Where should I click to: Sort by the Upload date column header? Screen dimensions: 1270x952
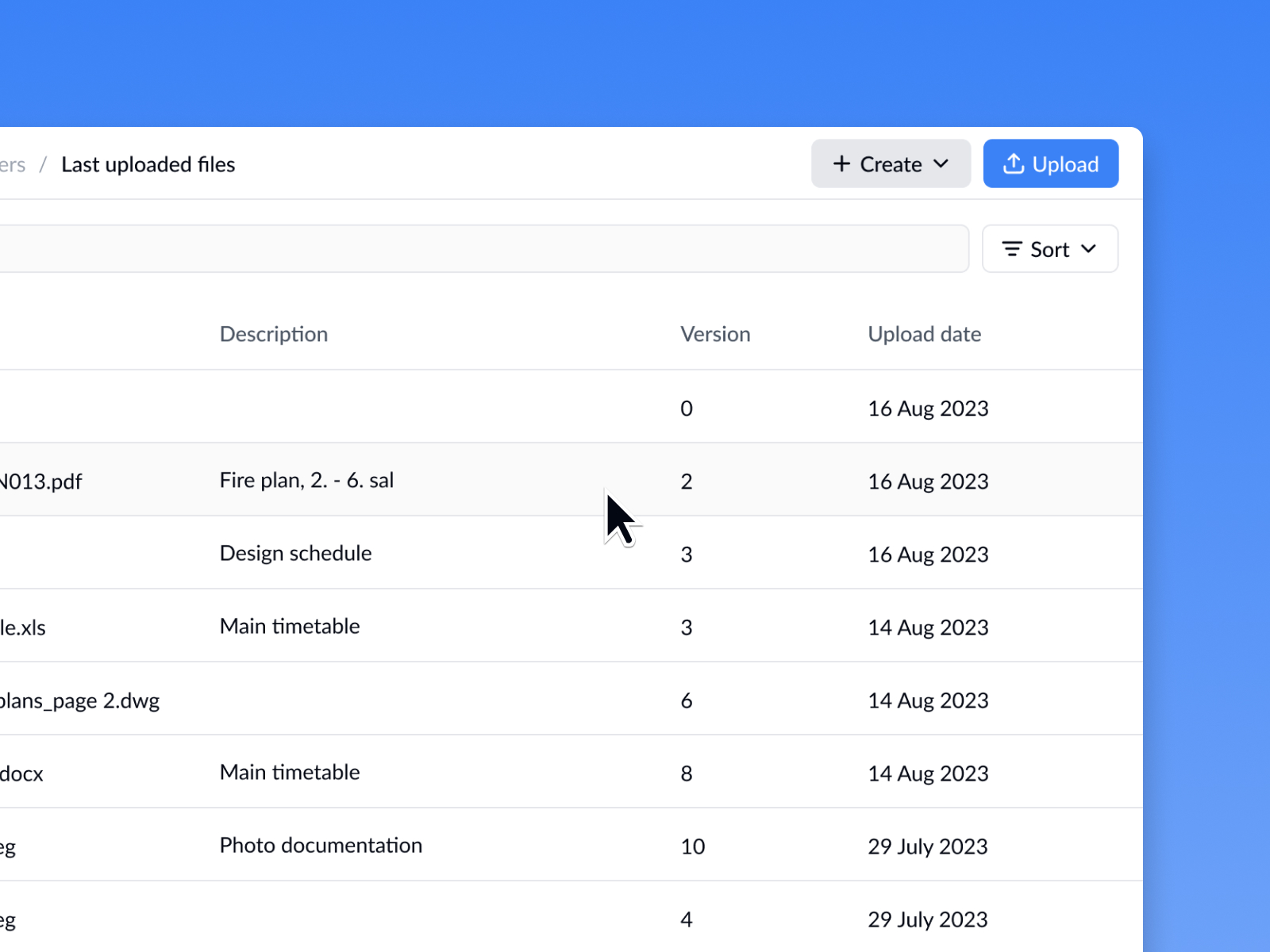coord(924,334)
